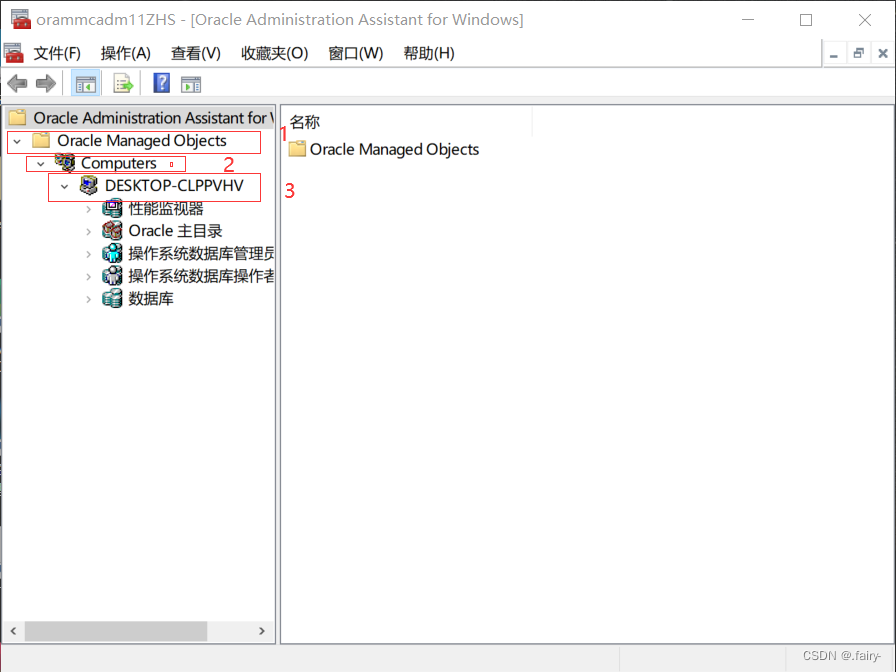
Task: Open the 帮助(H) menu
Action: 429,53
